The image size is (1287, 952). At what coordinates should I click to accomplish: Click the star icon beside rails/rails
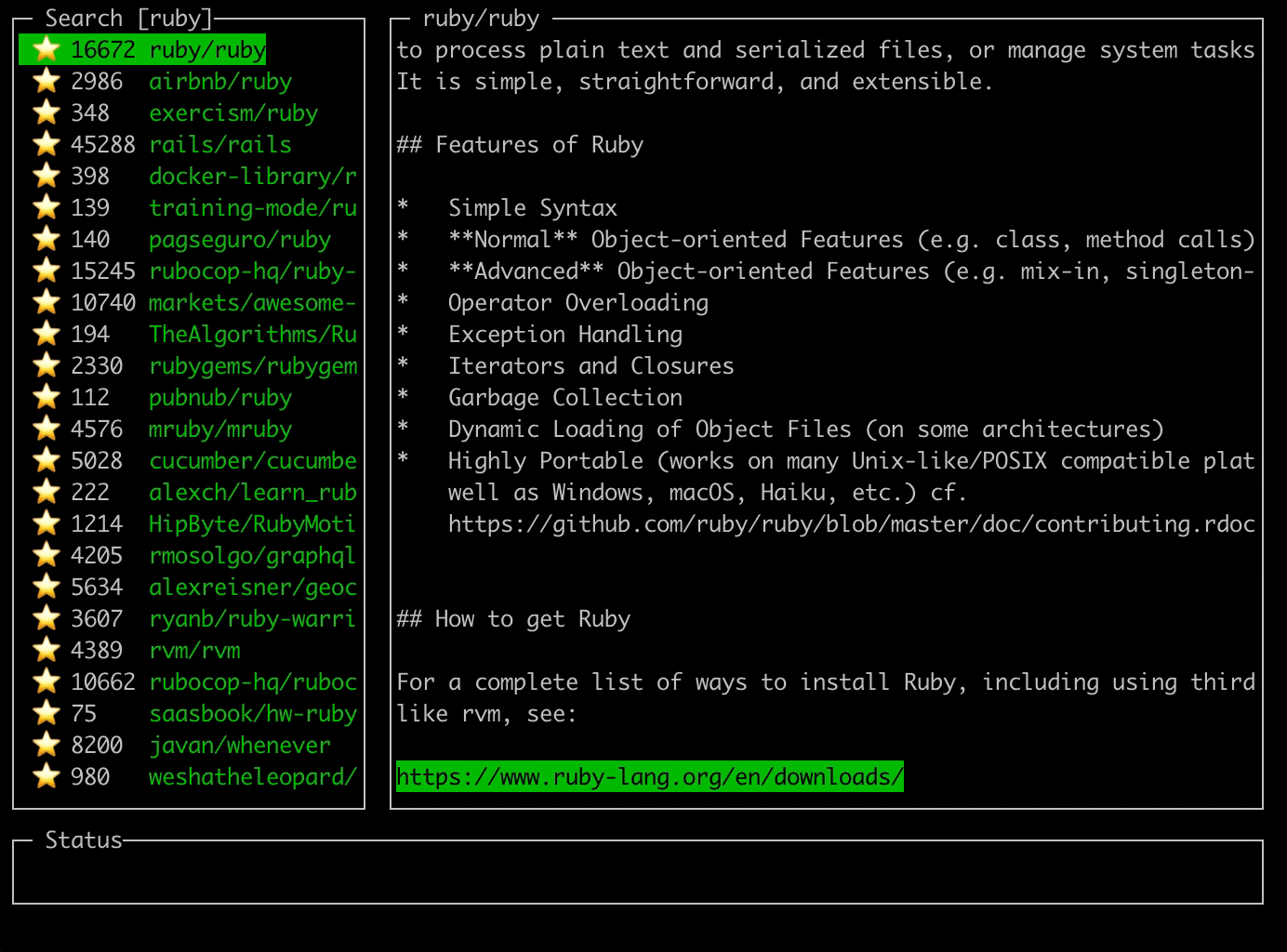coord(46,144)
